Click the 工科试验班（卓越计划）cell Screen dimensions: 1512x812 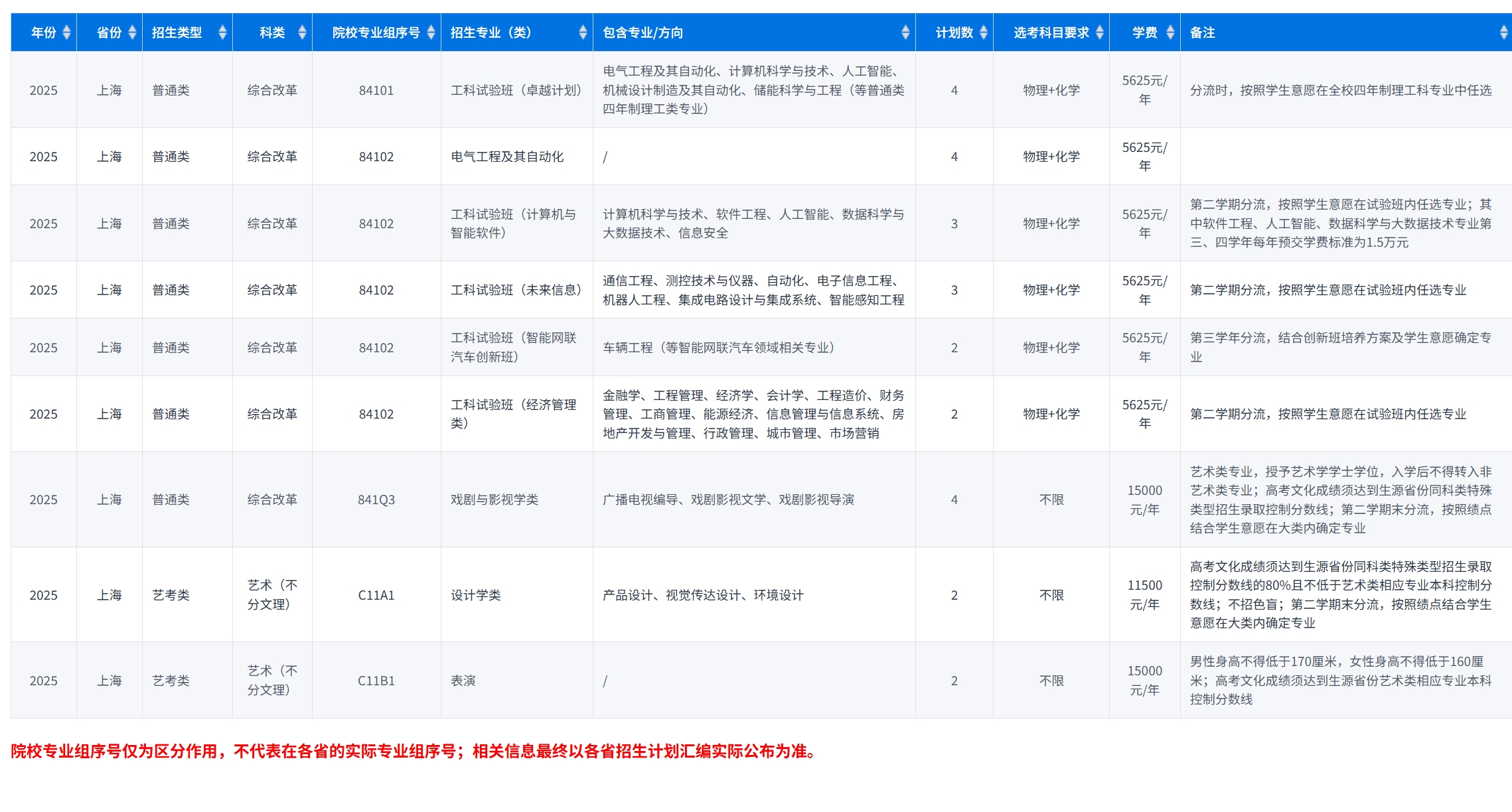coord(517,90)
